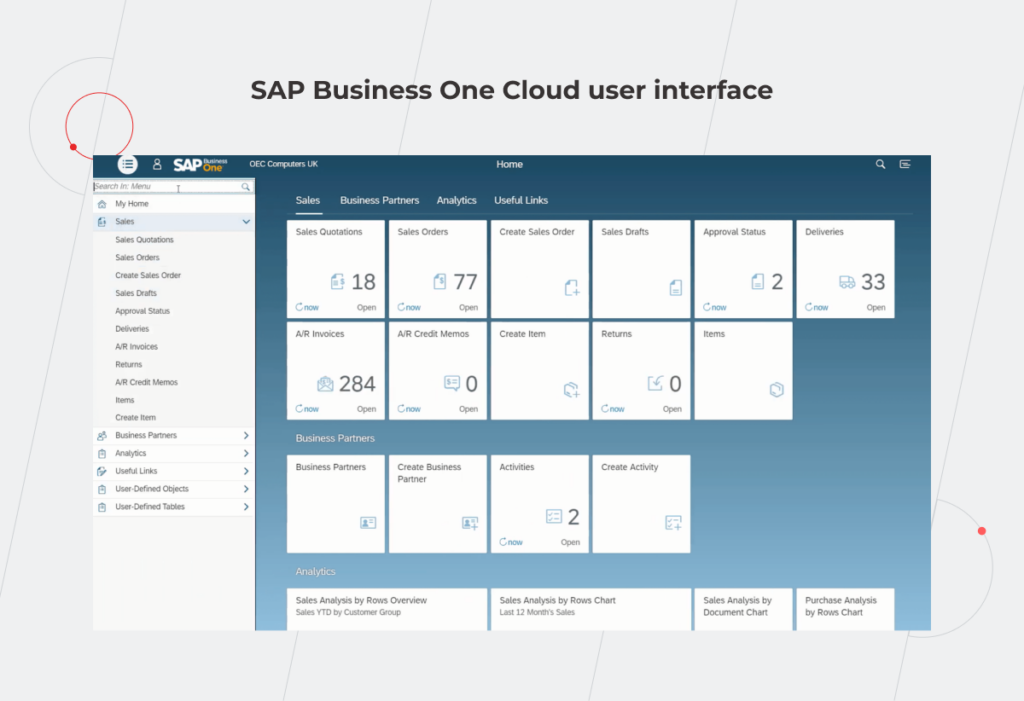Click the menu search magnifier icon
This screenshot has height=701, width=1024.
[246, 187]
